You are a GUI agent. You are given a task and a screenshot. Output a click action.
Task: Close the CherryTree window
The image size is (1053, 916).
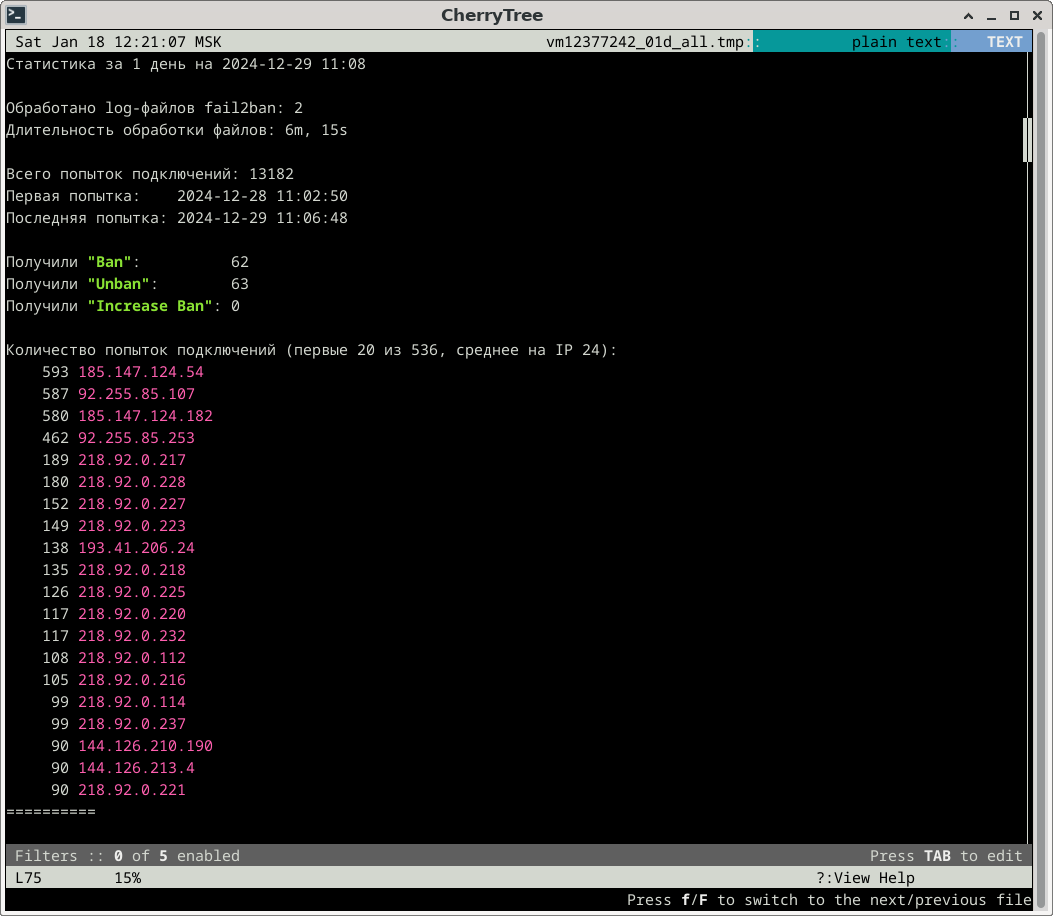pos(1036,15)
